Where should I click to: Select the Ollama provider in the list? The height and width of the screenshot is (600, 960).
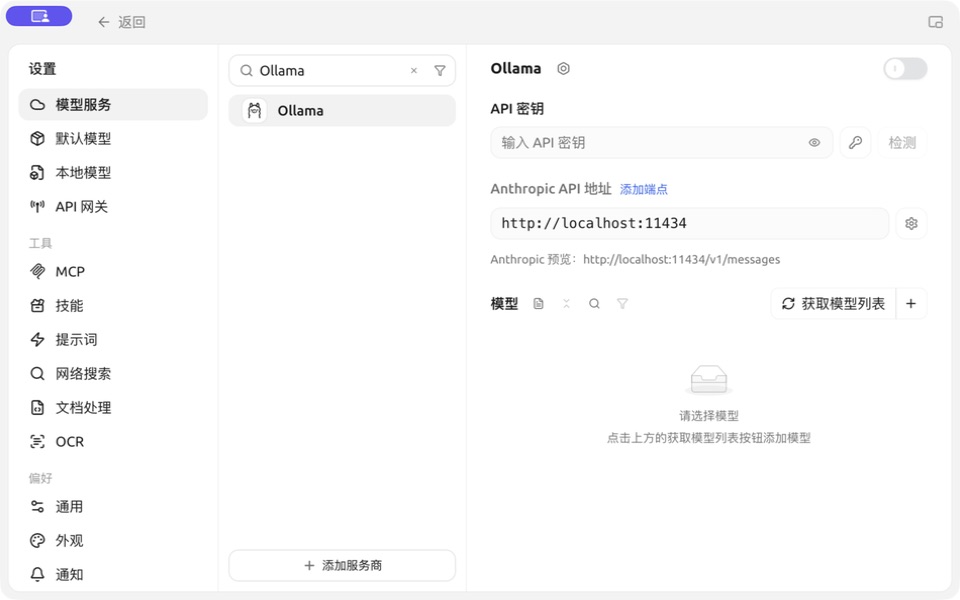point(342,110)
